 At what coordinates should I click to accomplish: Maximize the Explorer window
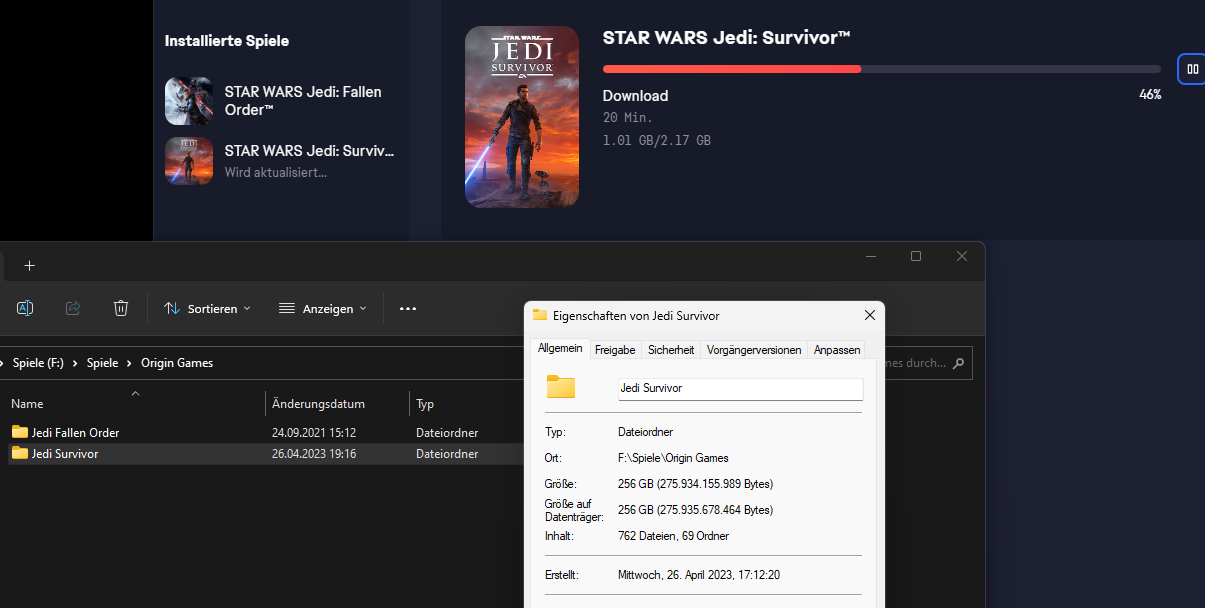[x=916, y=257]
